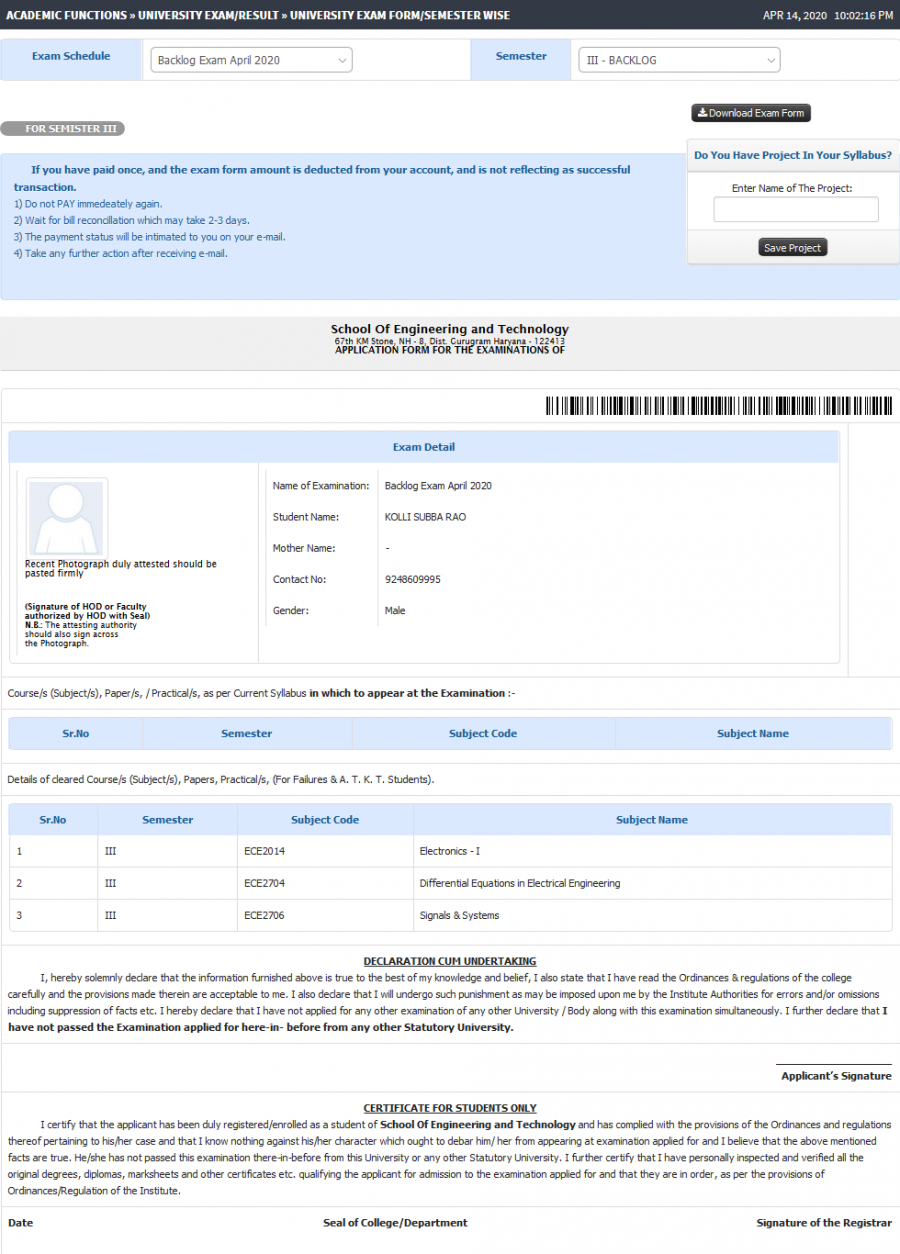Open the Semester dropdown showing III - BACKLOG
Image resolution: width=900 pixels, height=1254 pixels.
pyautogui.click(x=679, y=60)
